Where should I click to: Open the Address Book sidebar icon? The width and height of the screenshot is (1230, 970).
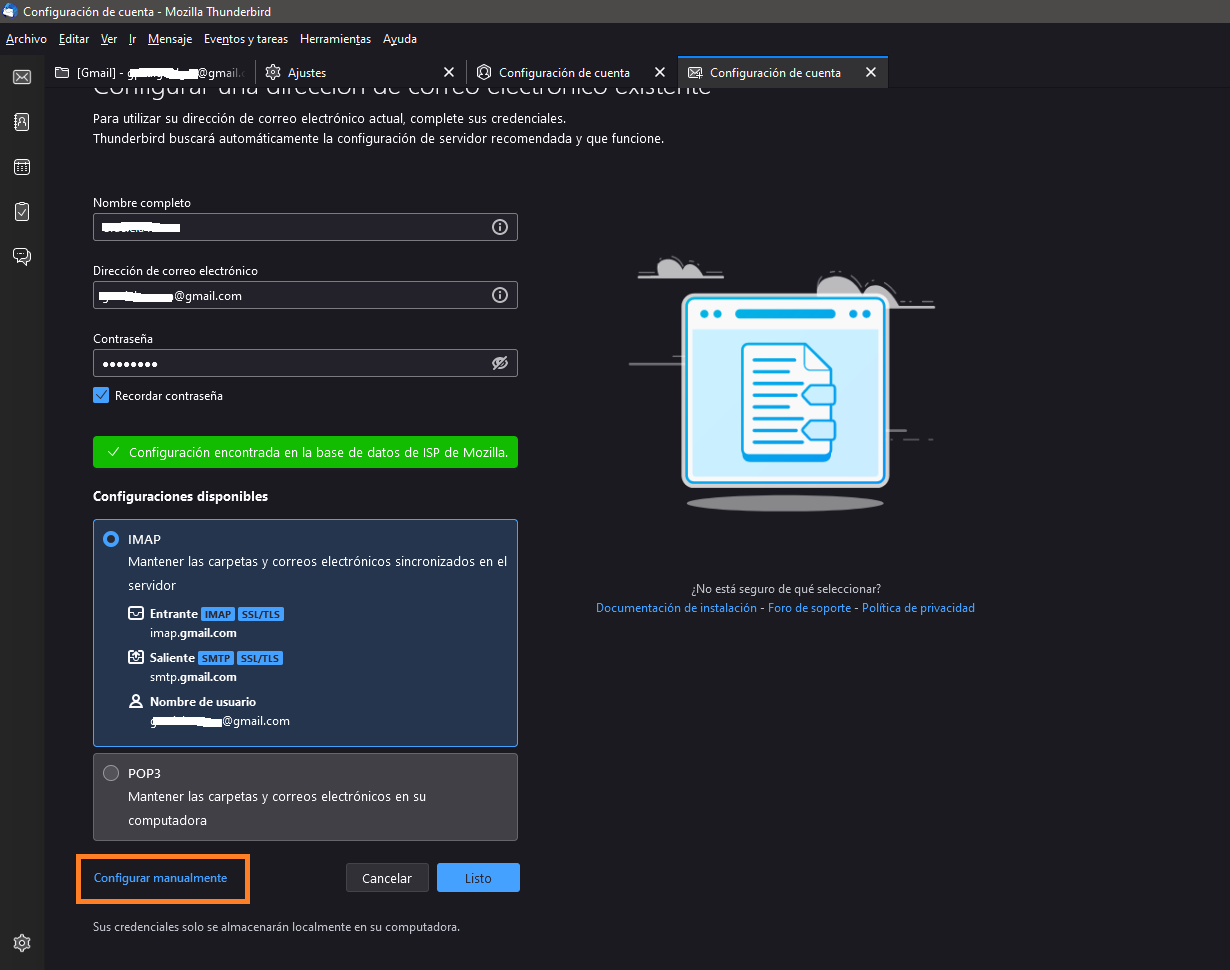click(22, 122)
